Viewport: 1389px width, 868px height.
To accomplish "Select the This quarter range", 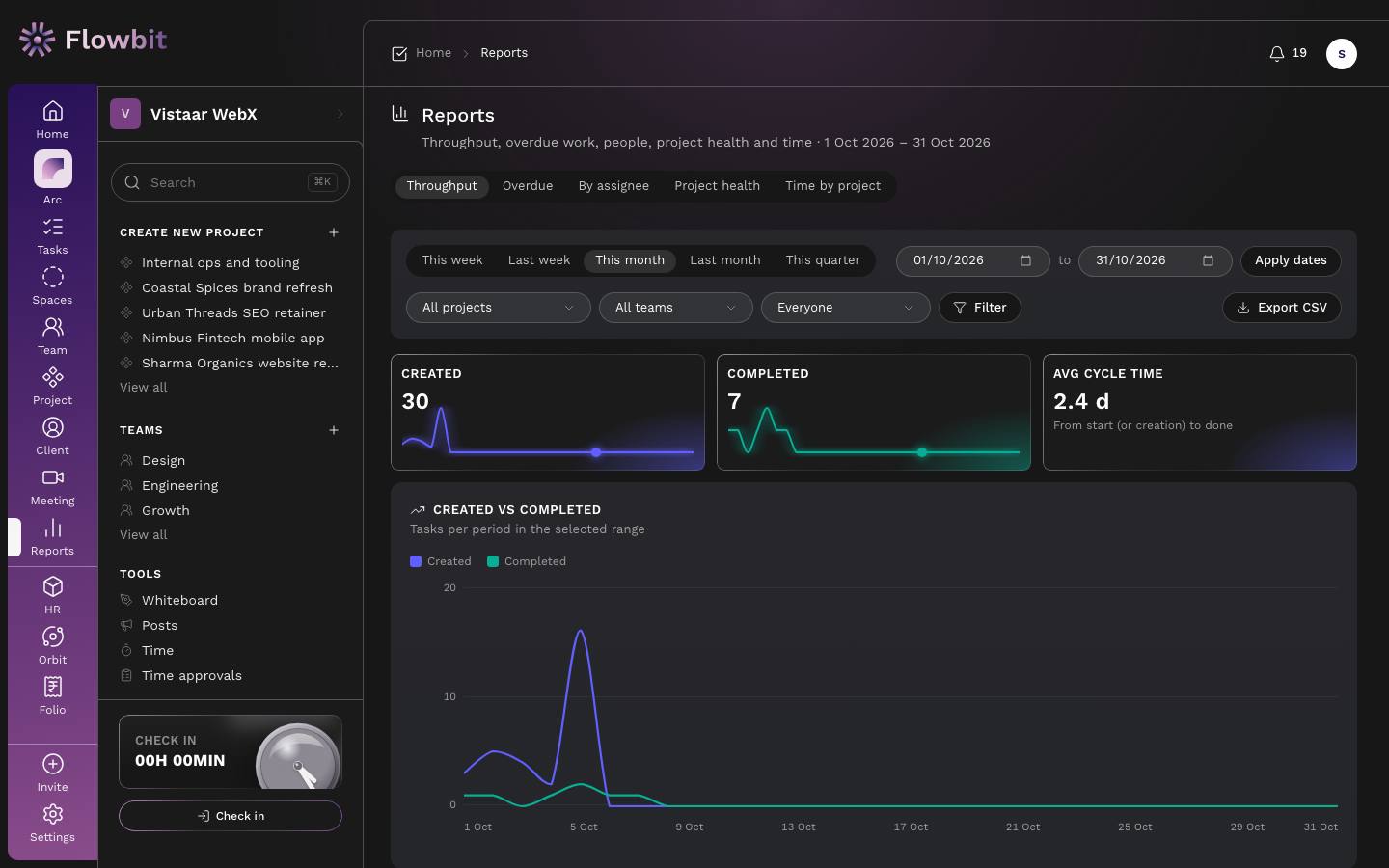I will pos(823,260).
